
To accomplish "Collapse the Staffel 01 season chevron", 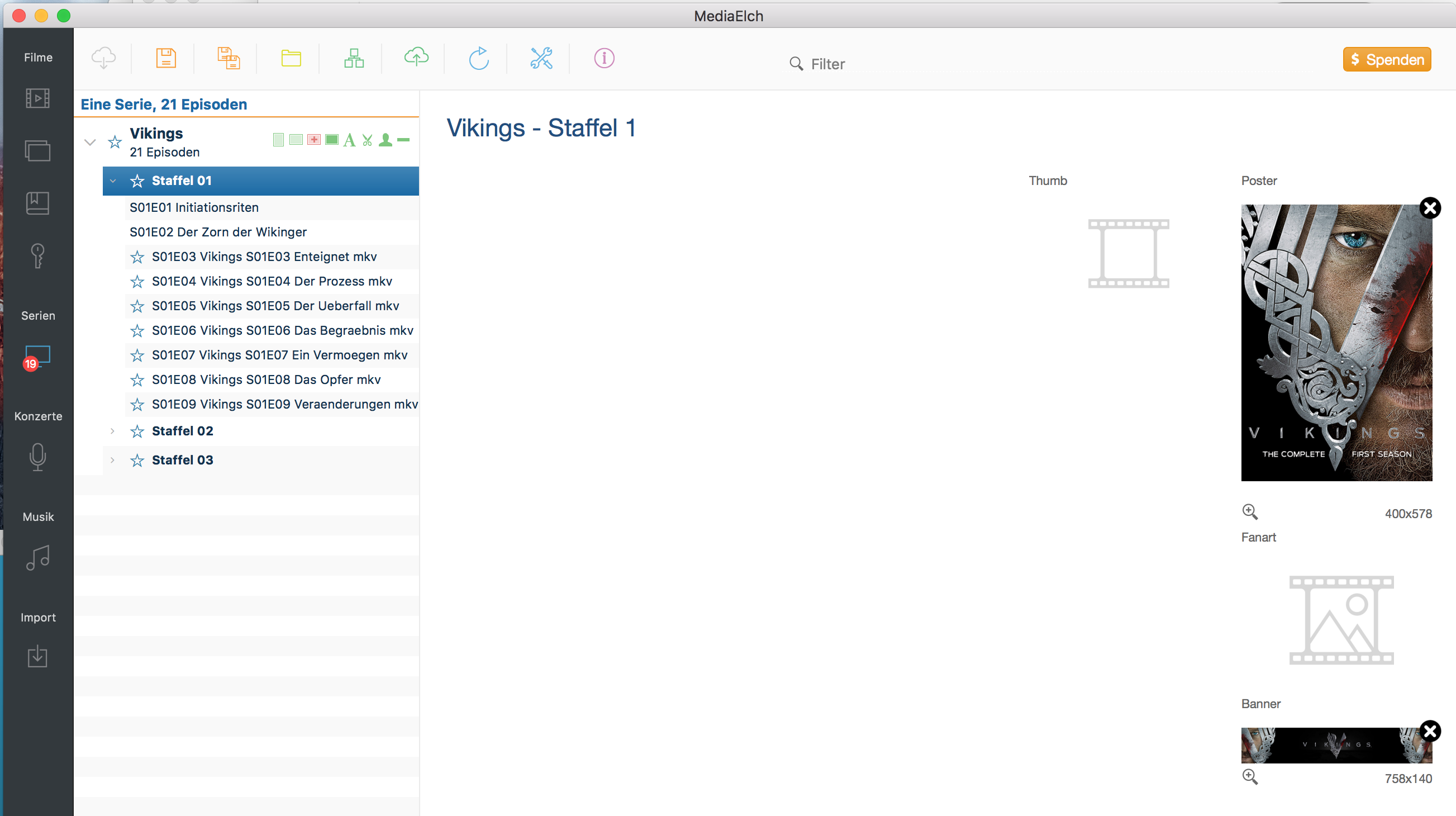I will (112, 181).
